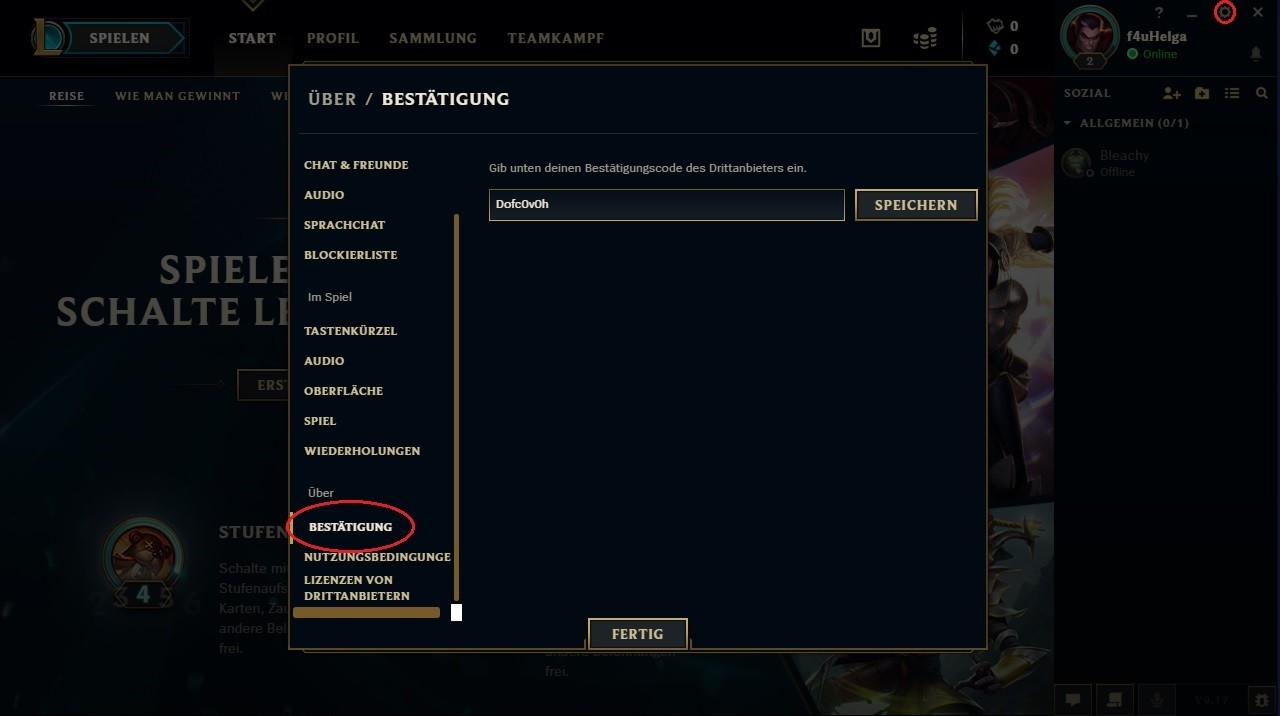
Task: Open the notifications bell
Action: pos(1256,53)
